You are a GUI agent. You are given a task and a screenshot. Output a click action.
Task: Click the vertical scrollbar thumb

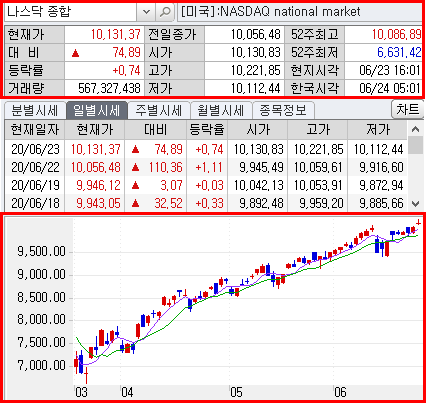[415, 145]
